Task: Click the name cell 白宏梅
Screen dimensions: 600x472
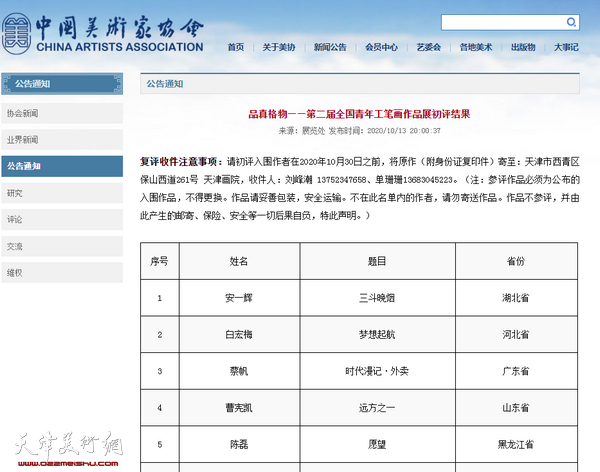Action: click(x=239, y=335)
